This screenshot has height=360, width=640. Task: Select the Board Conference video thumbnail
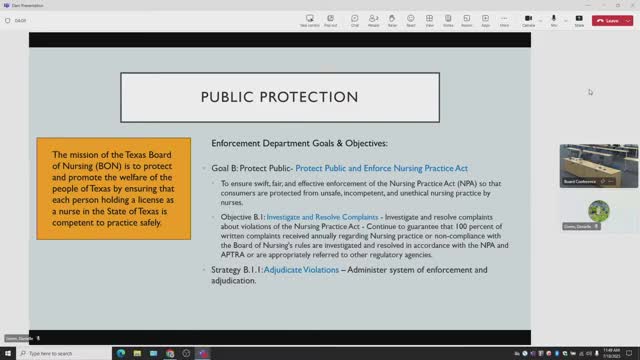point(598,166)
